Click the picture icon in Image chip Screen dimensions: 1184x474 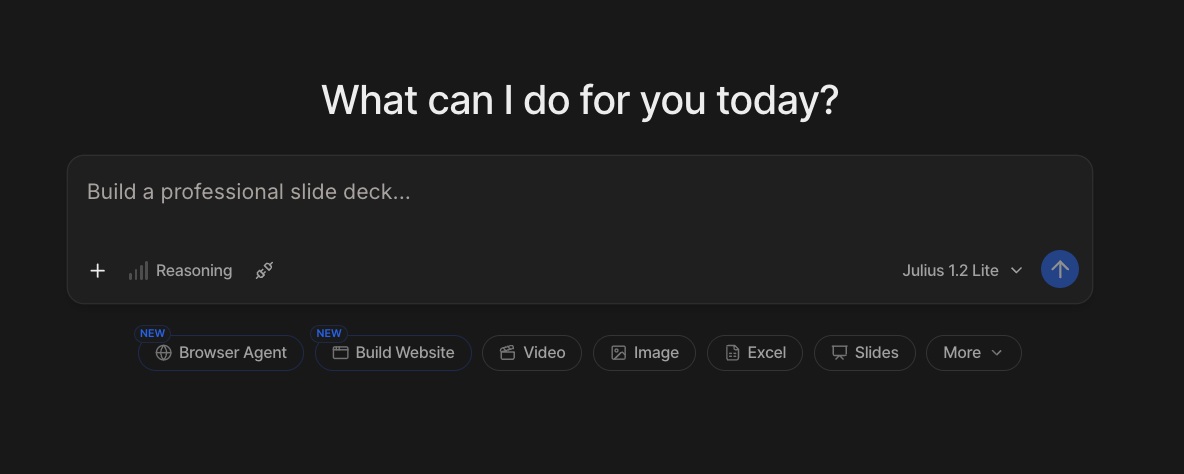618,352
